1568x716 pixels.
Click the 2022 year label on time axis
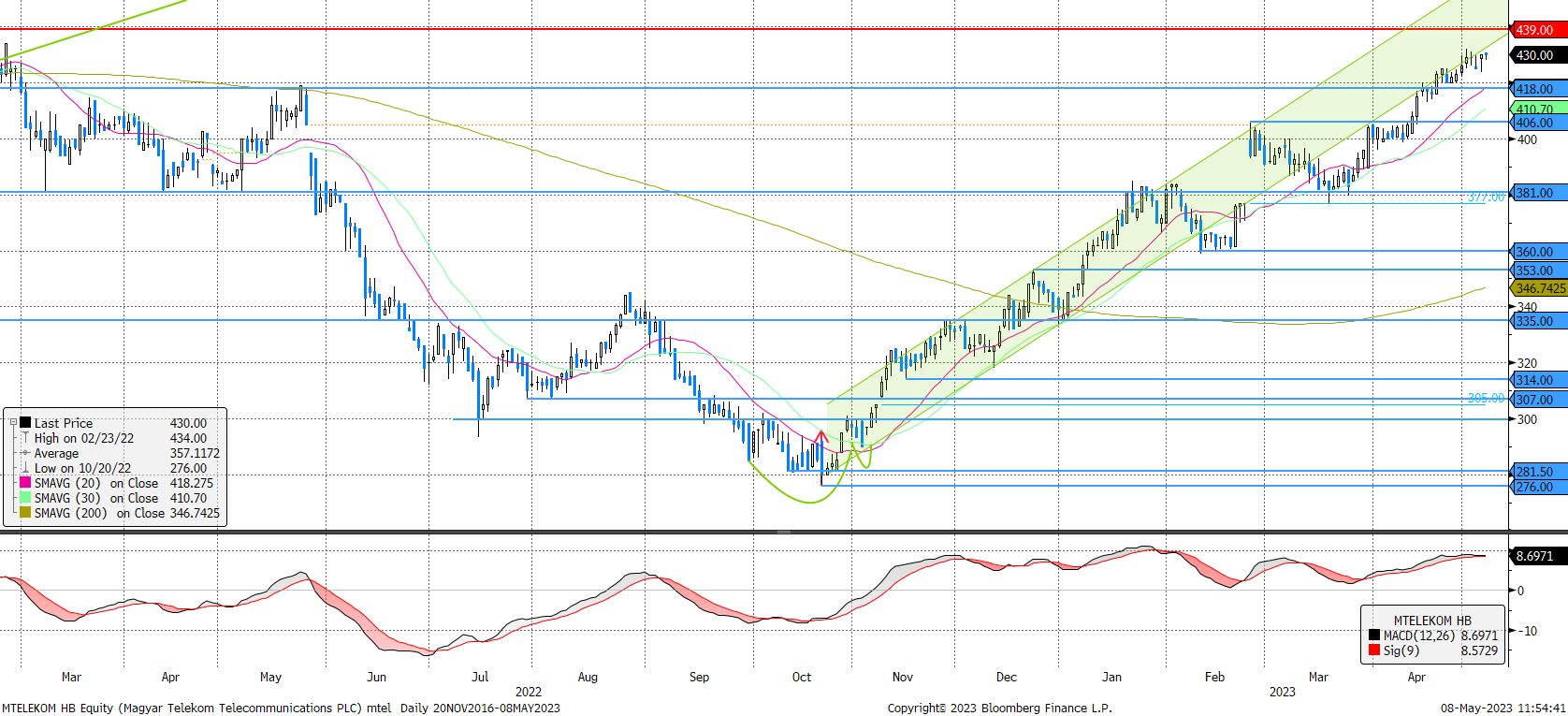coord(529,692)
